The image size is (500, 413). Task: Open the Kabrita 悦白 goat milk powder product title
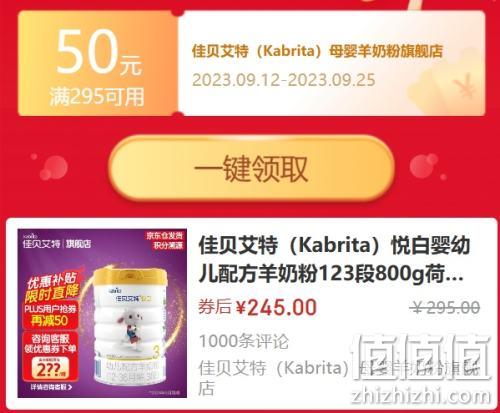(334, 259)
